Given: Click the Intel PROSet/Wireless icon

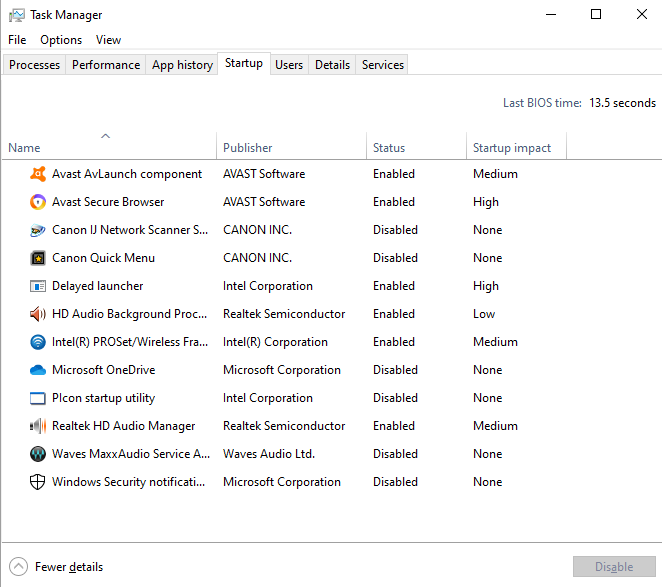Looking at the screenshot, I should [38, 342].
